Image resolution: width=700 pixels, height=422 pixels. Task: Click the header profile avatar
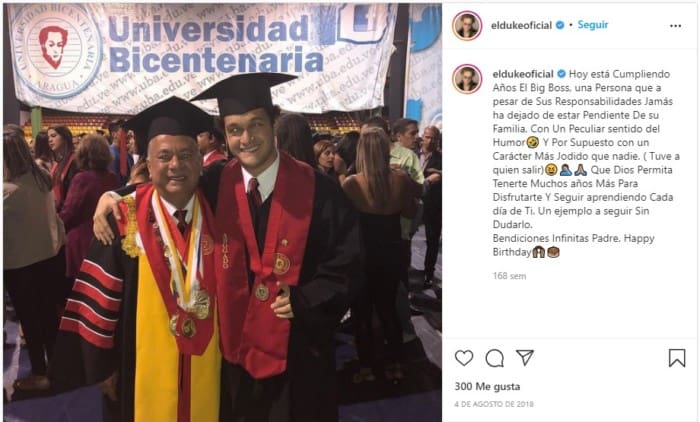467,25
